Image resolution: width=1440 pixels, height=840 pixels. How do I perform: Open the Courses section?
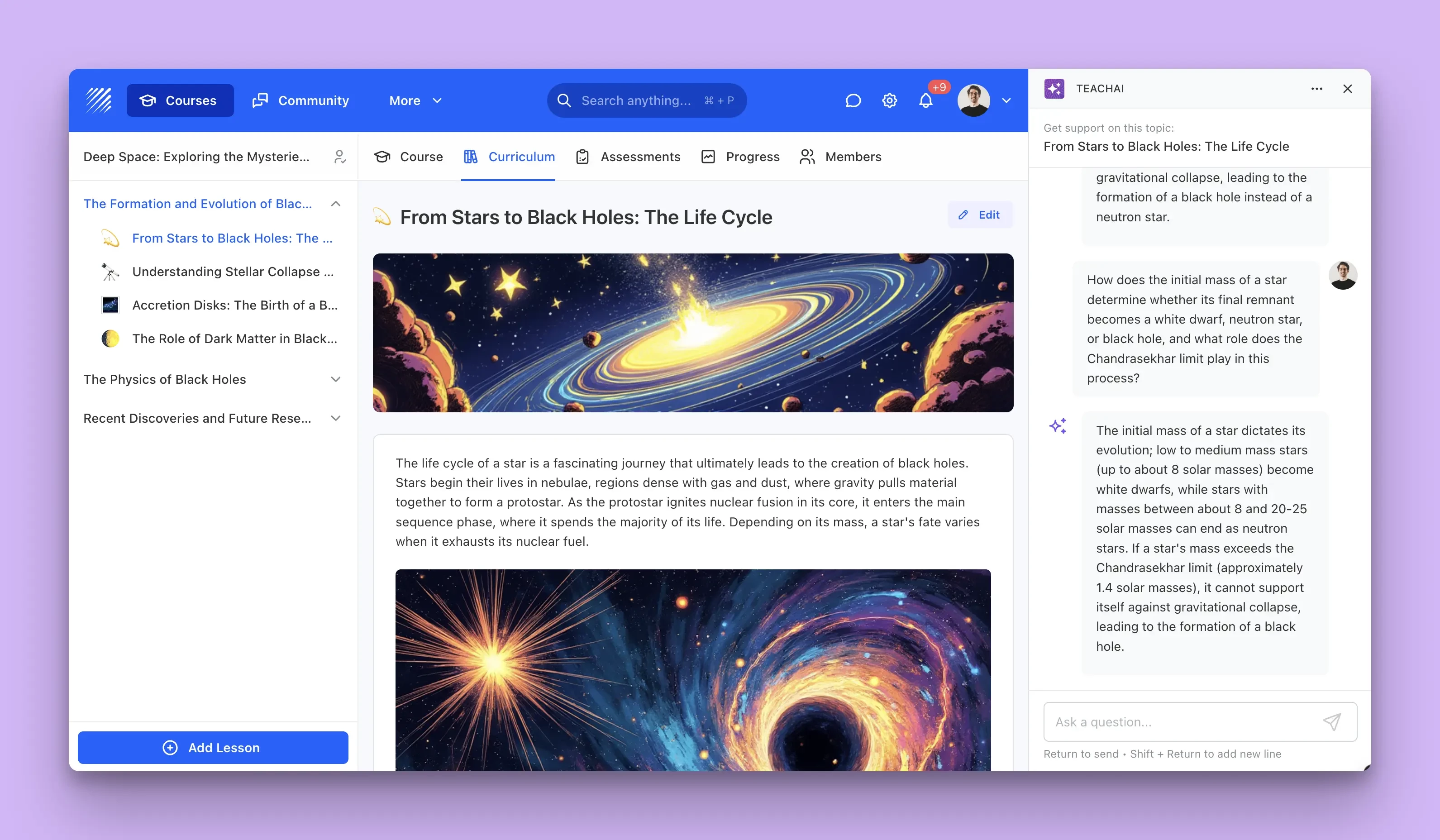(180, 100)
